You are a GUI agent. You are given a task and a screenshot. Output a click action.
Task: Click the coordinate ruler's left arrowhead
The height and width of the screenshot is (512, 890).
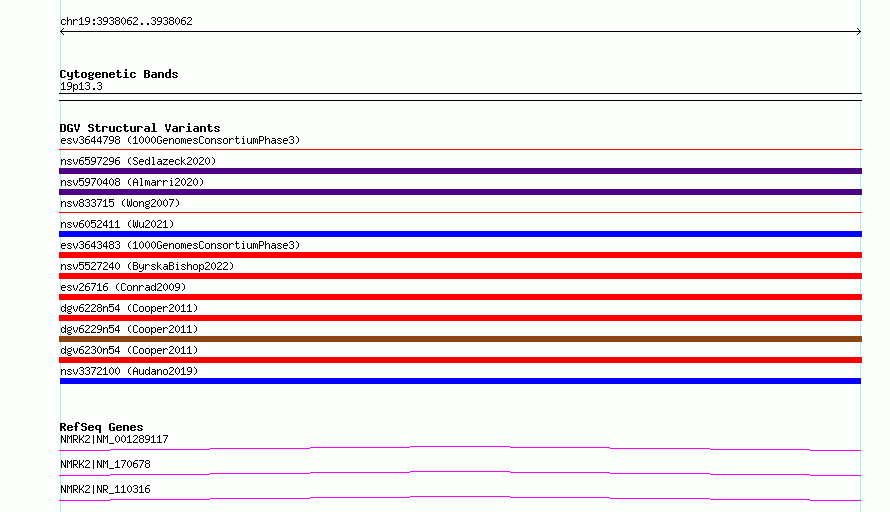pyautogui.click(x=62, y=32)
